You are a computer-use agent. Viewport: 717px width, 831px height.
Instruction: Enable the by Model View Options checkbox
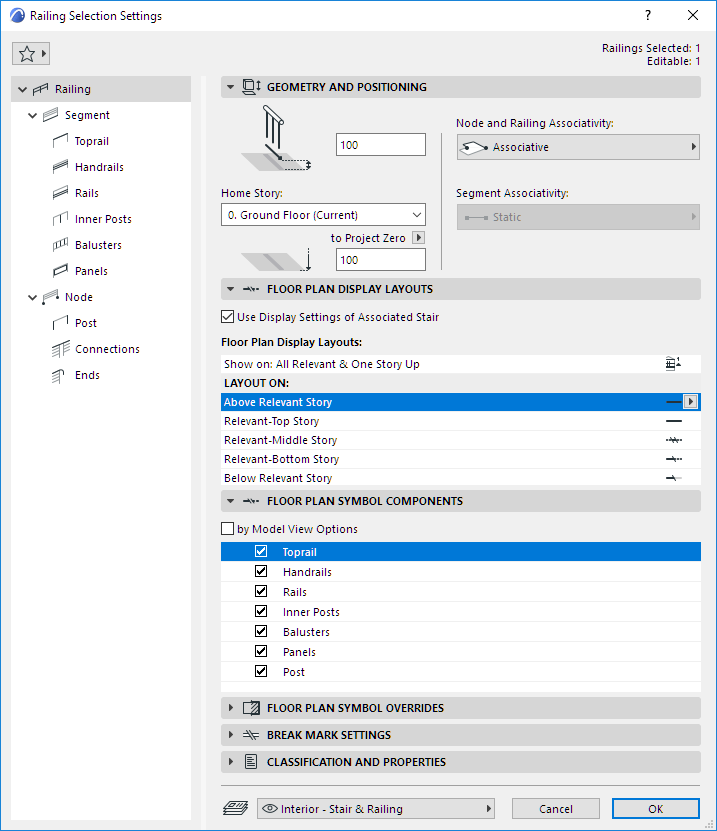(x=227, y=529)
